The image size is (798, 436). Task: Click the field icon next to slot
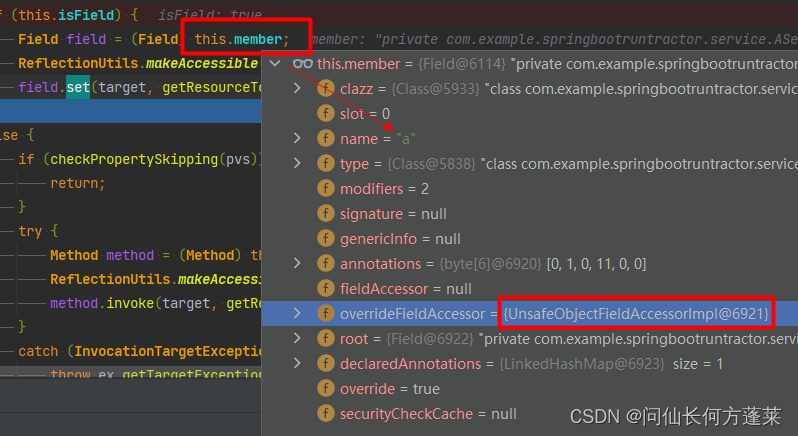tap(326, 113)
